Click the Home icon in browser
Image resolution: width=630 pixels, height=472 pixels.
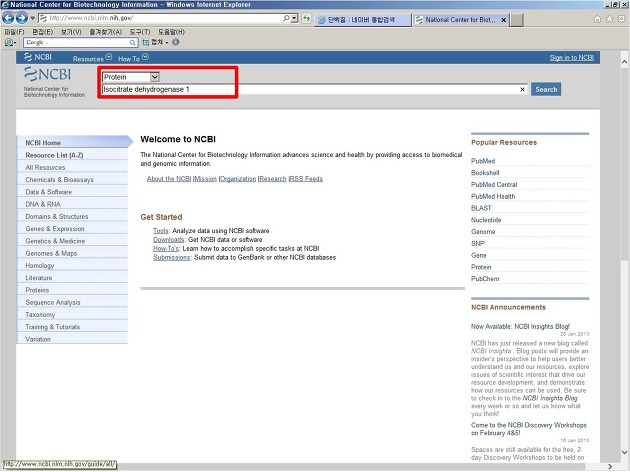[x=597, y=19]
